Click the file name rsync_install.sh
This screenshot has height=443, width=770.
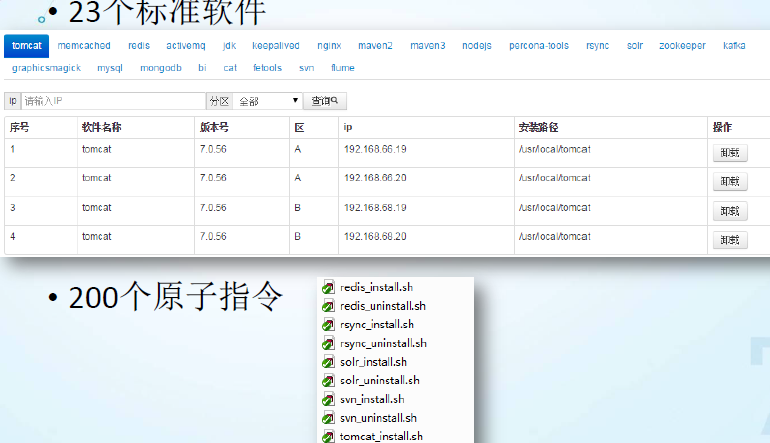377,325
